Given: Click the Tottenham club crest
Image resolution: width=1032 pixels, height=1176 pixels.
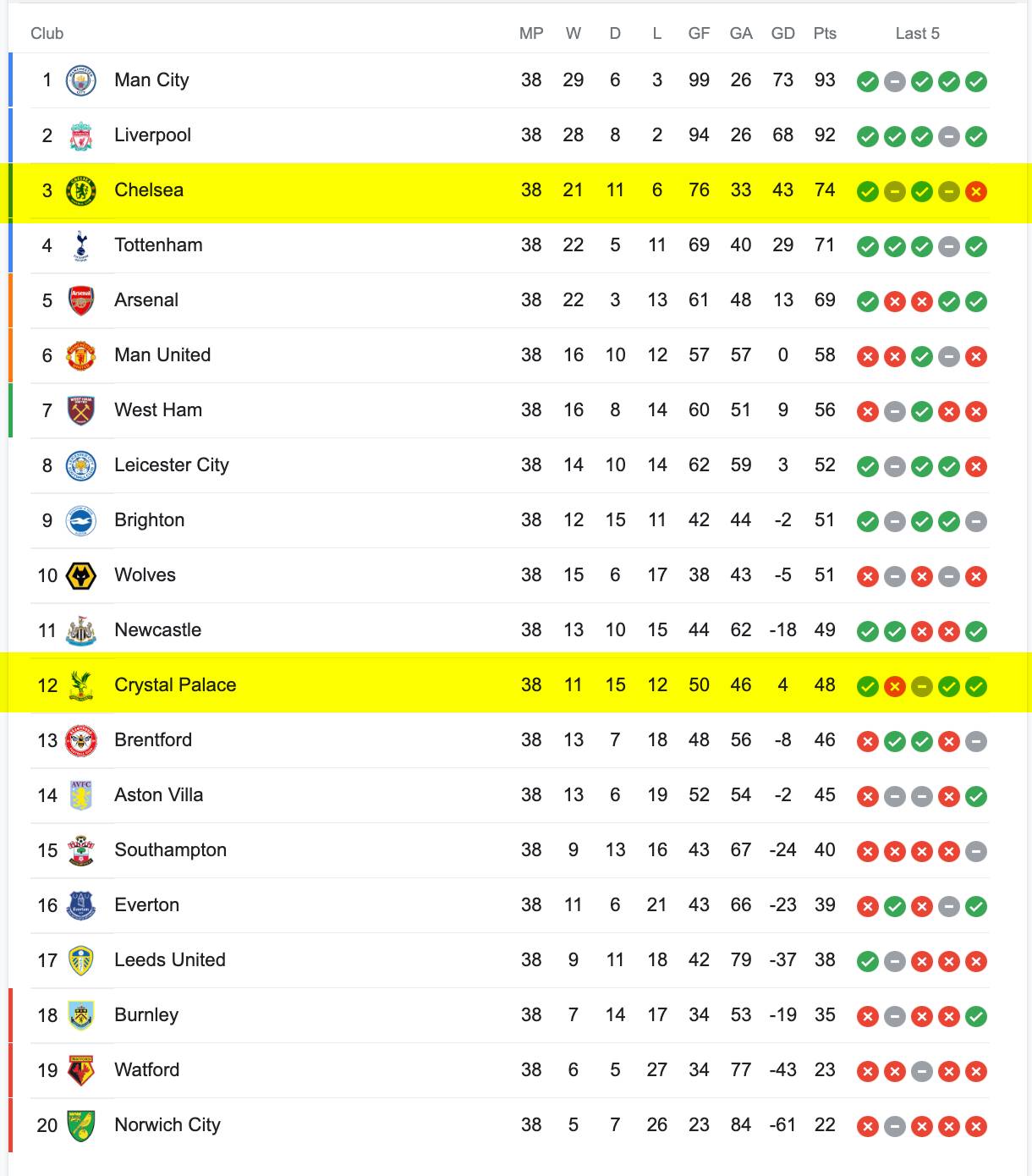Looking at the screenshot, I should coord(81,245).
